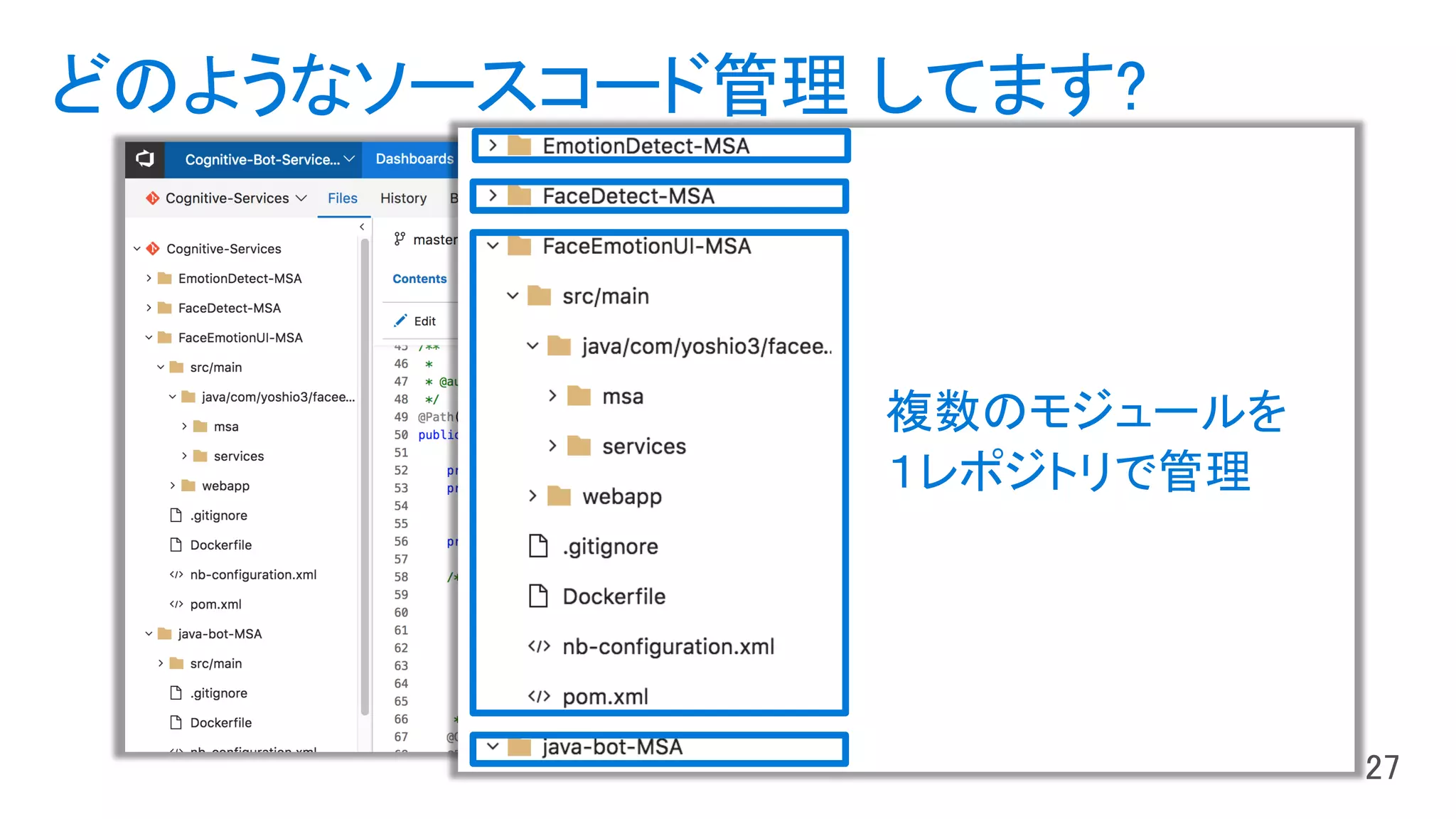Expand webapp folder in enlarged view

tap(532, 496)
